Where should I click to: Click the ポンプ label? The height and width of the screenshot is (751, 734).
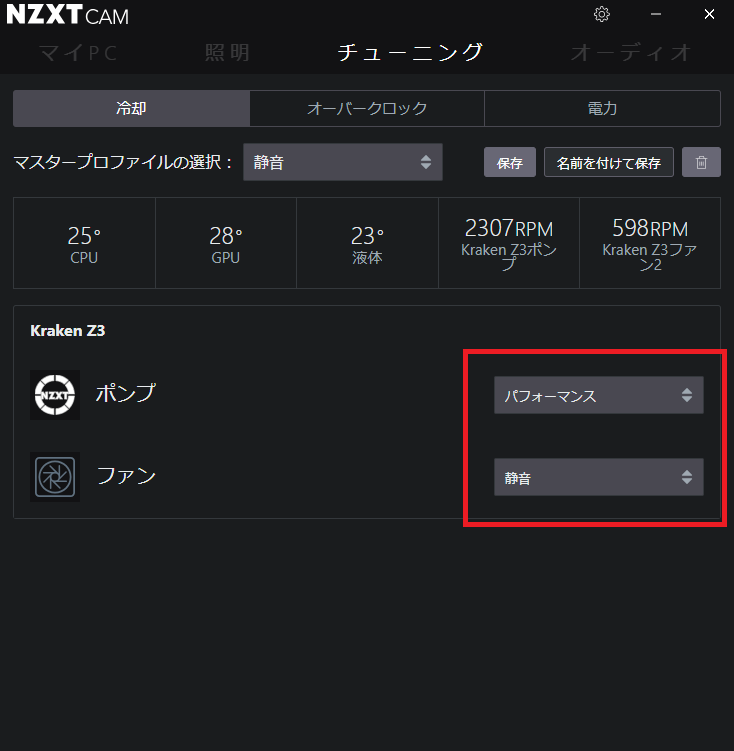point(125,394)
